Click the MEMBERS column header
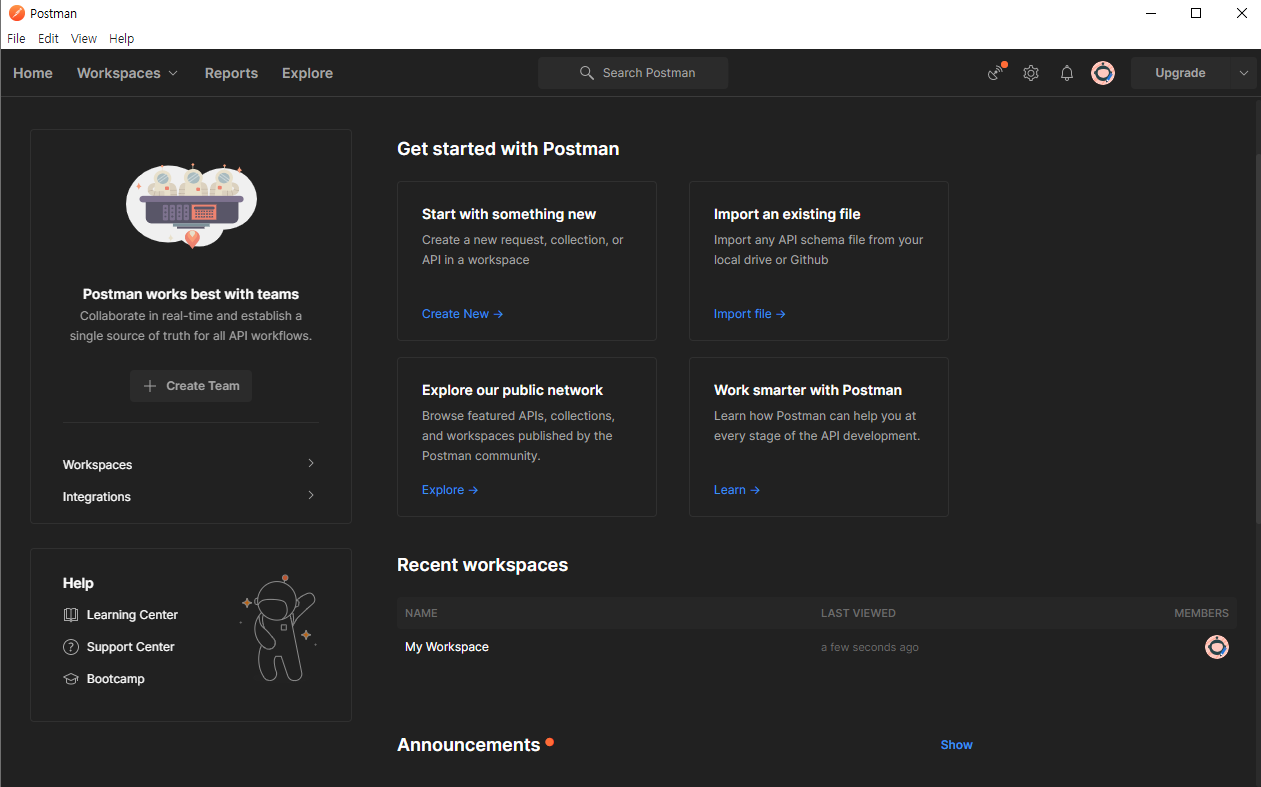Viewport: 1261px width, 787px height. 1201,613
